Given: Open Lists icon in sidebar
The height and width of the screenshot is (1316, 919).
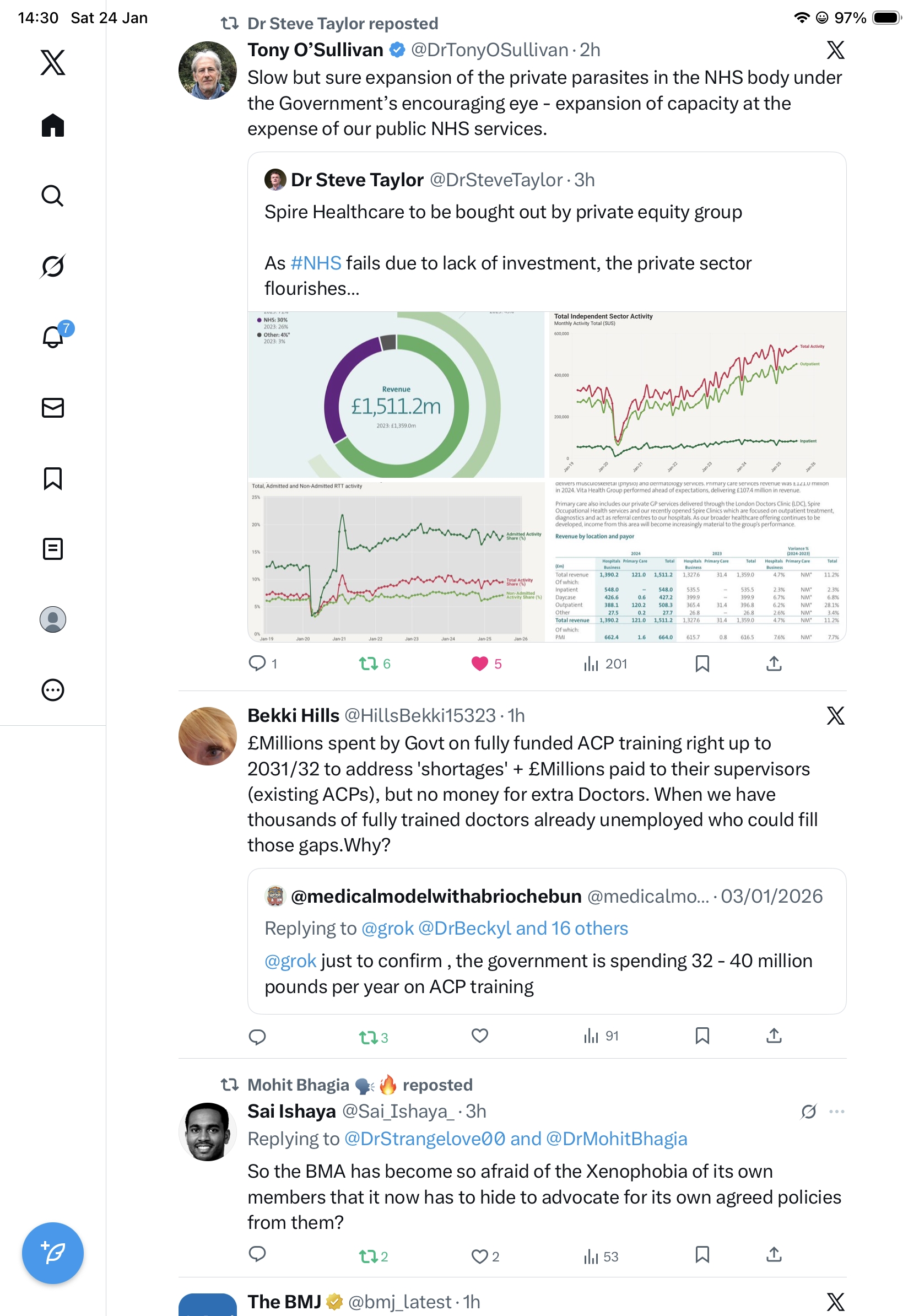Looking at the screenshot, I should (53, 548).
